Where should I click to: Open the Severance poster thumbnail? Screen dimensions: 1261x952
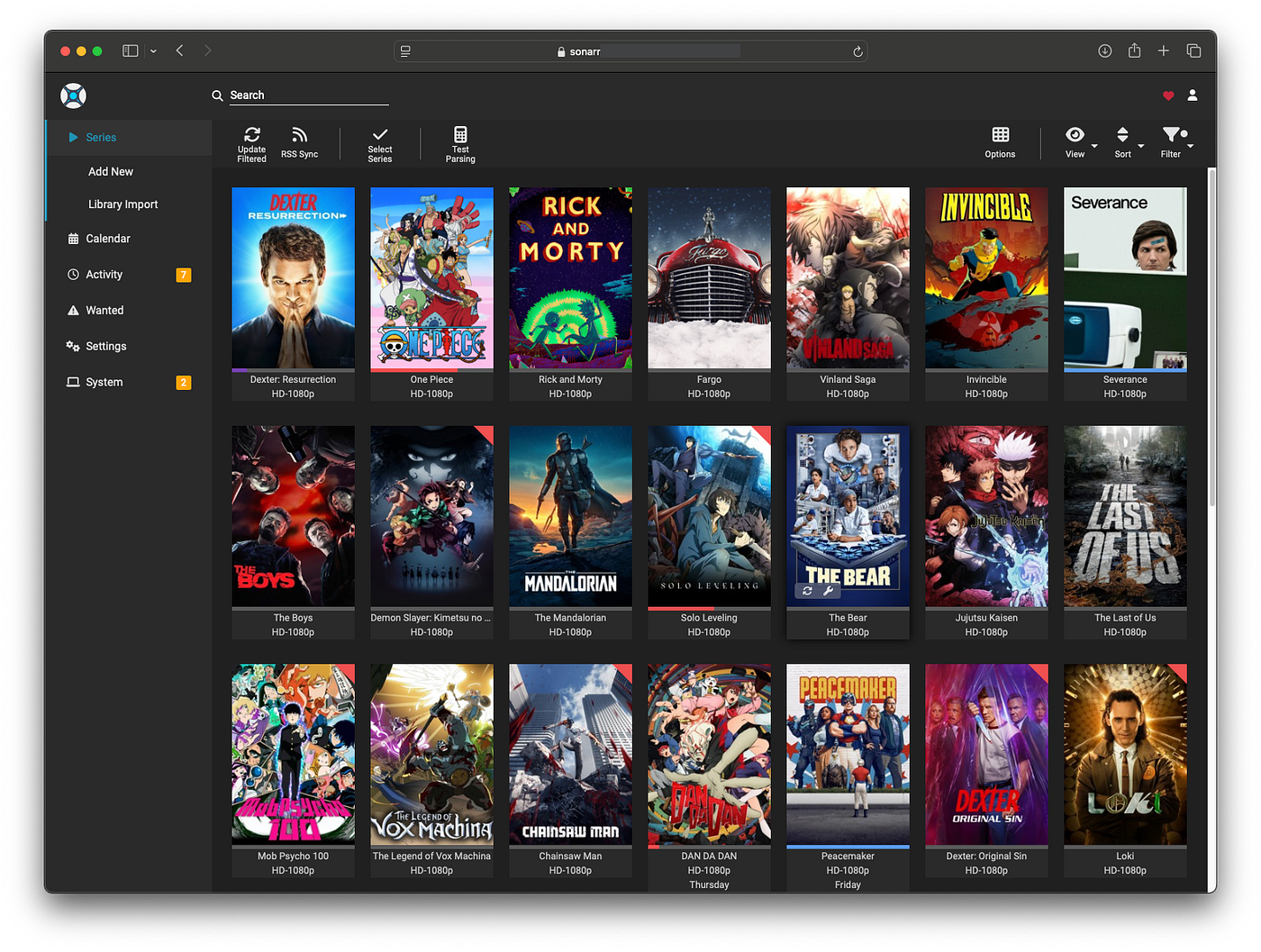tap(1125, 278)
